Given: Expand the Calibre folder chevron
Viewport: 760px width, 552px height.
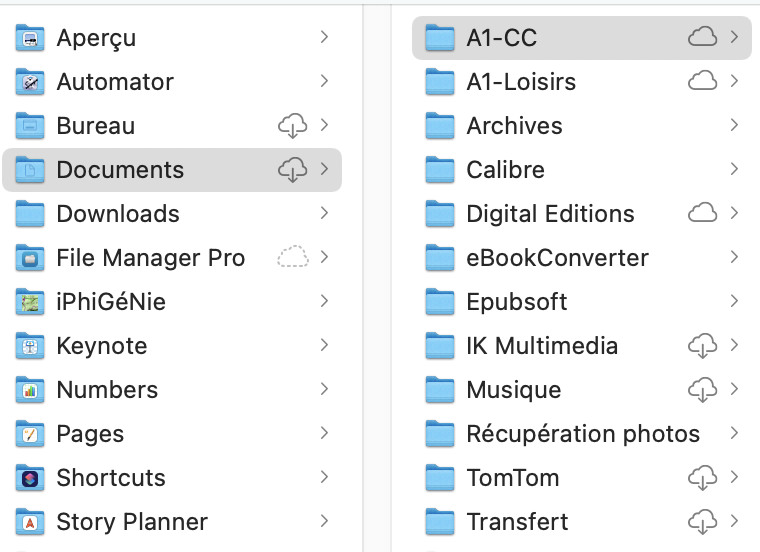Looking at the screenshot, I should point(734,170).
